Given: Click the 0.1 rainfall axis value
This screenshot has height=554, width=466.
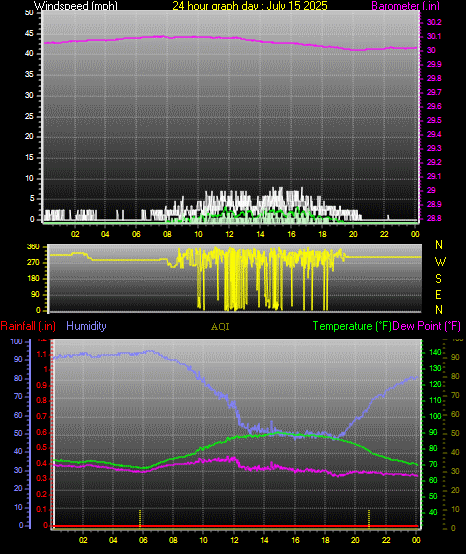Looking at the screenshot, I should point(42,509).
